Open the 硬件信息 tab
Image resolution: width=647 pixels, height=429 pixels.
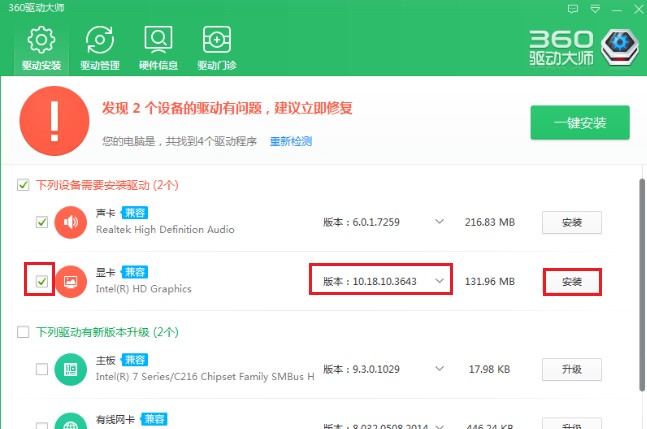coord(158,48)
